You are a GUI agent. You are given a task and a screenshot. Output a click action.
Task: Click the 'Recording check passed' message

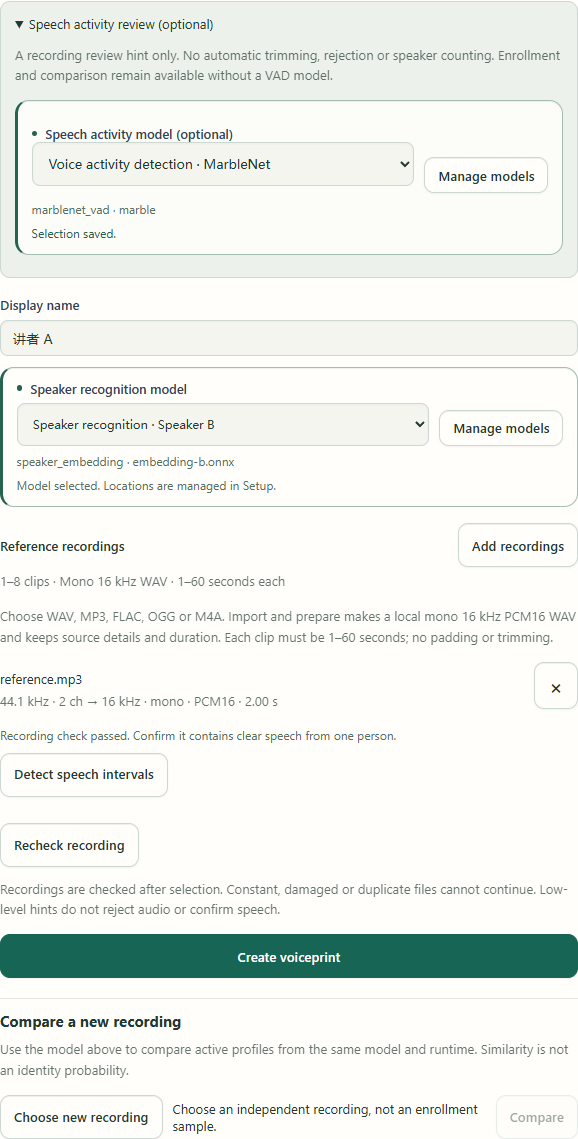point(198,736)
